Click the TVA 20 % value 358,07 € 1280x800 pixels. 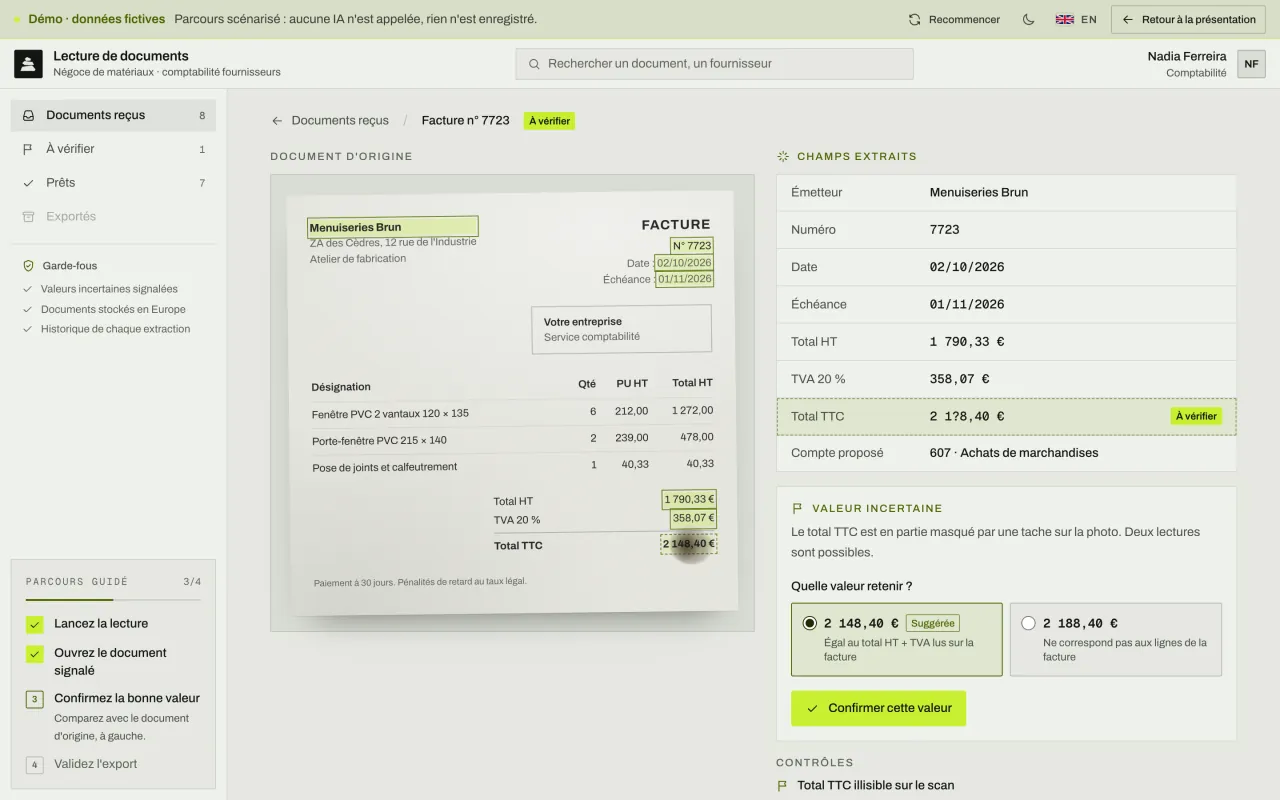[x=959, y=379]
